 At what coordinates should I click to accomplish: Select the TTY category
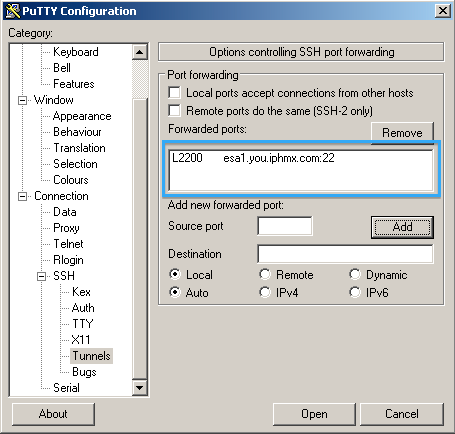(83, 324)
